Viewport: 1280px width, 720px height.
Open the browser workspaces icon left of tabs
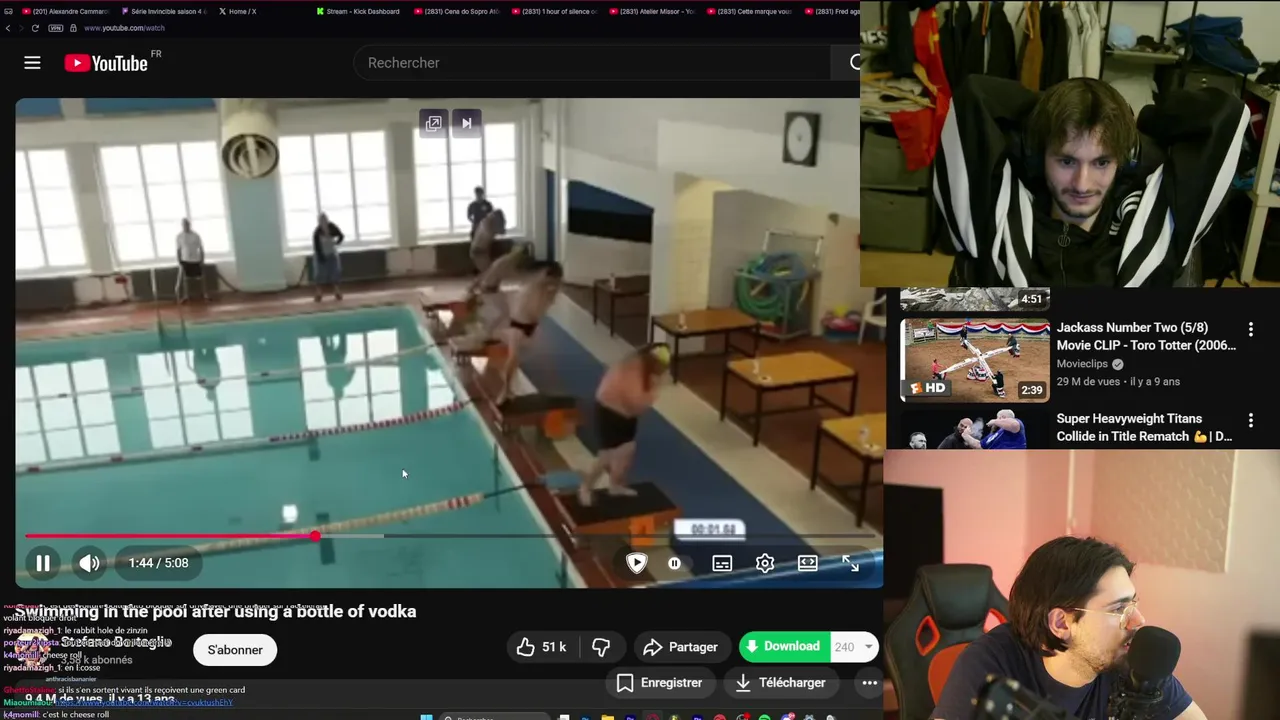(x=10, y=11)
